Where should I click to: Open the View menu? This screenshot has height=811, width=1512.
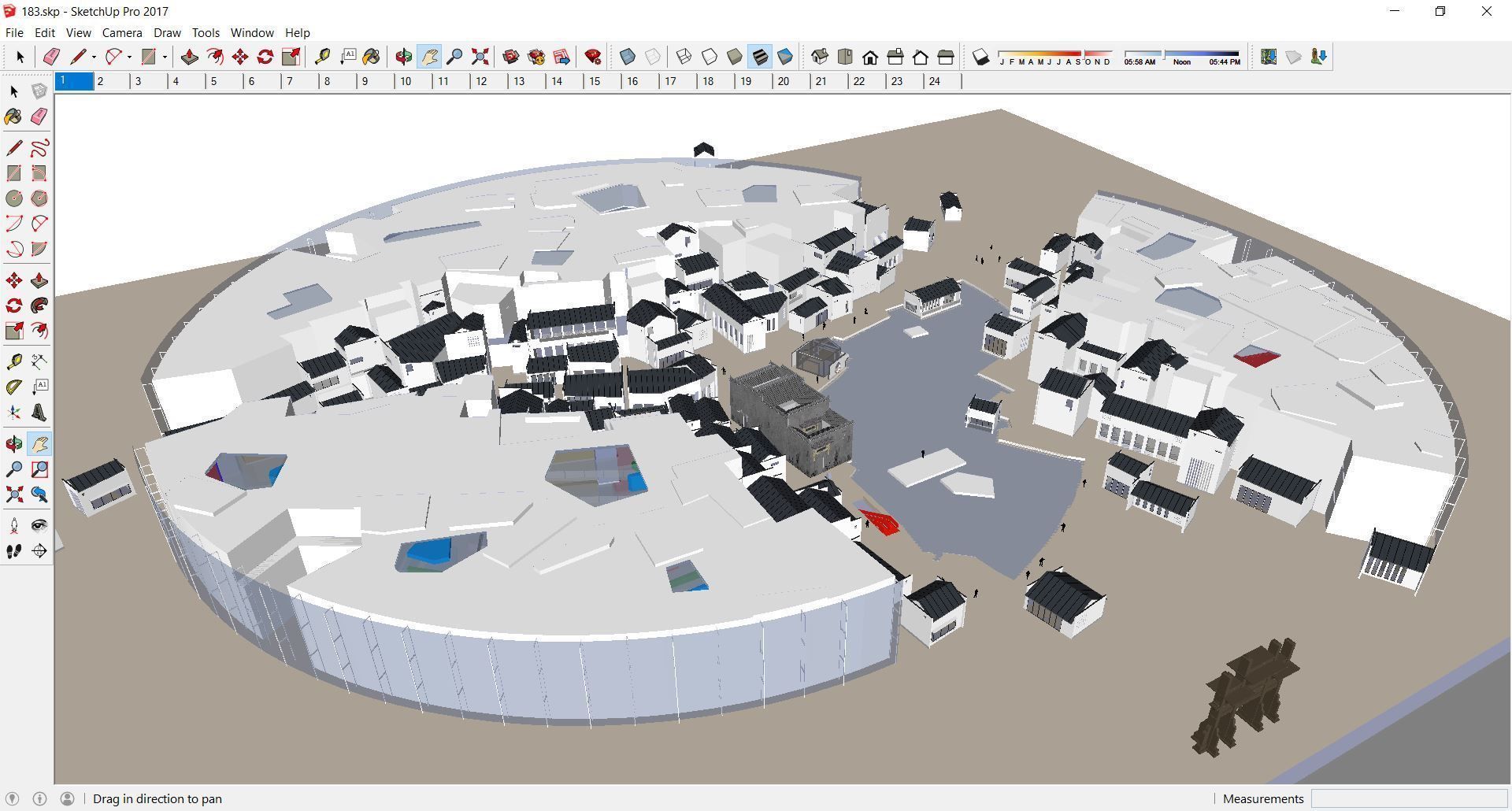tap(78, 32)
